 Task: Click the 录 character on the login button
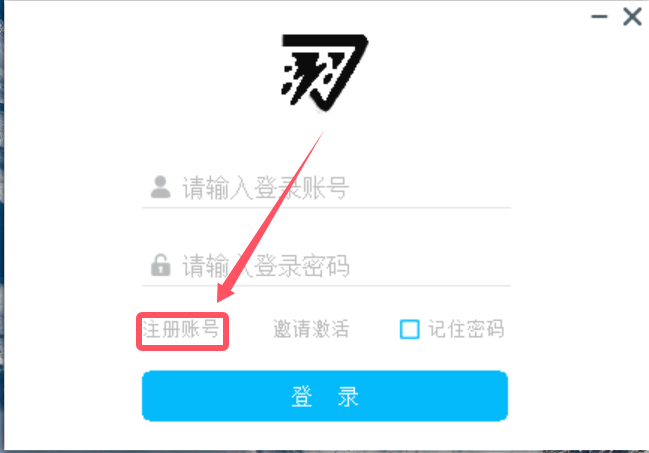click(348, 396)
